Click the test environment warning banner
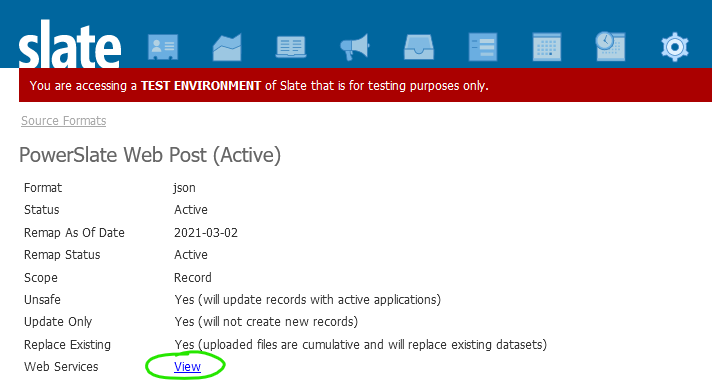The image size is (712, 380). [365, 85]
